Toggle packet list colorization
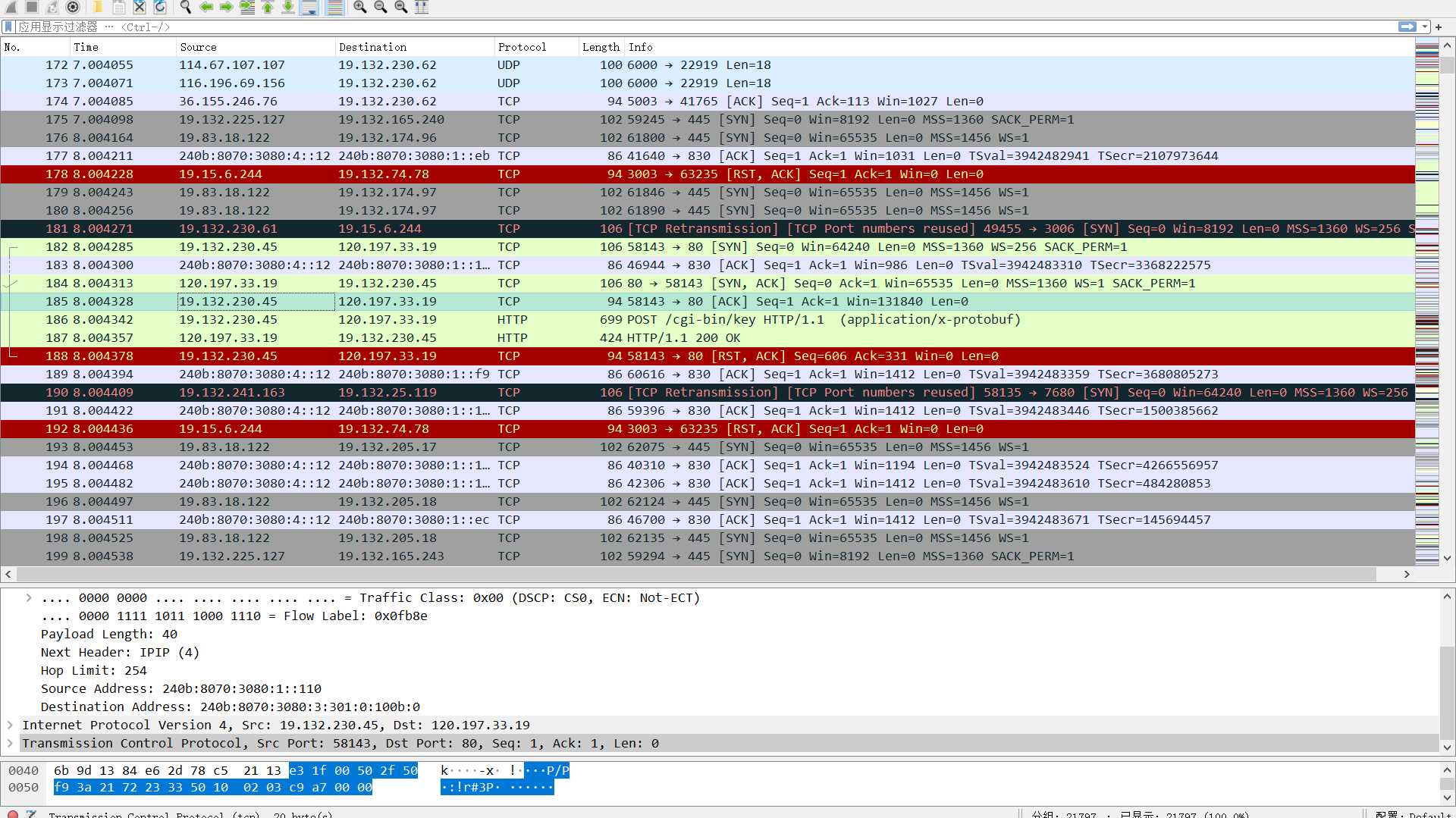 pyautogui.click(x=334, y=8)
